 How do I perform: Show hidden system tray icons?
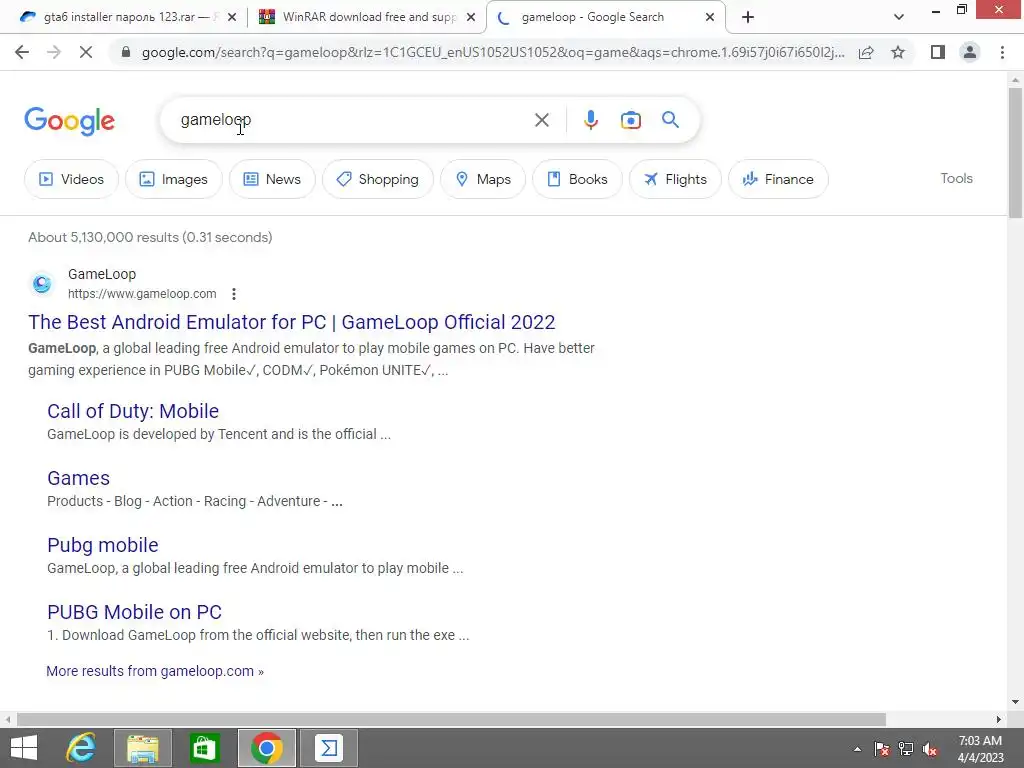(x=857, y=749)
